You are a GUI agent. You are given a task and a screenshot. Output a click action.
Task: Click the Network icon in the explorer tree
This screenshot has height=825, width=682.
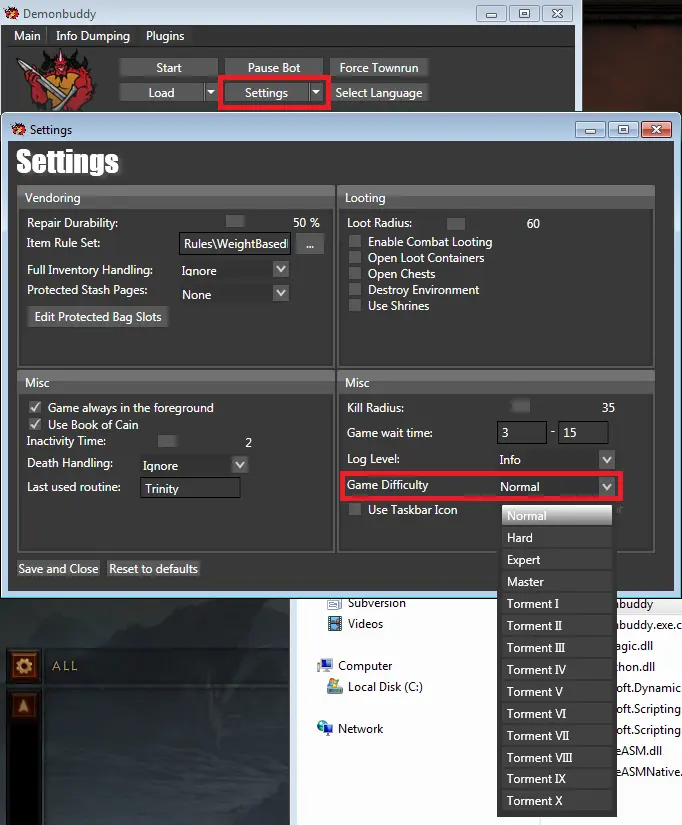[325, 729]
